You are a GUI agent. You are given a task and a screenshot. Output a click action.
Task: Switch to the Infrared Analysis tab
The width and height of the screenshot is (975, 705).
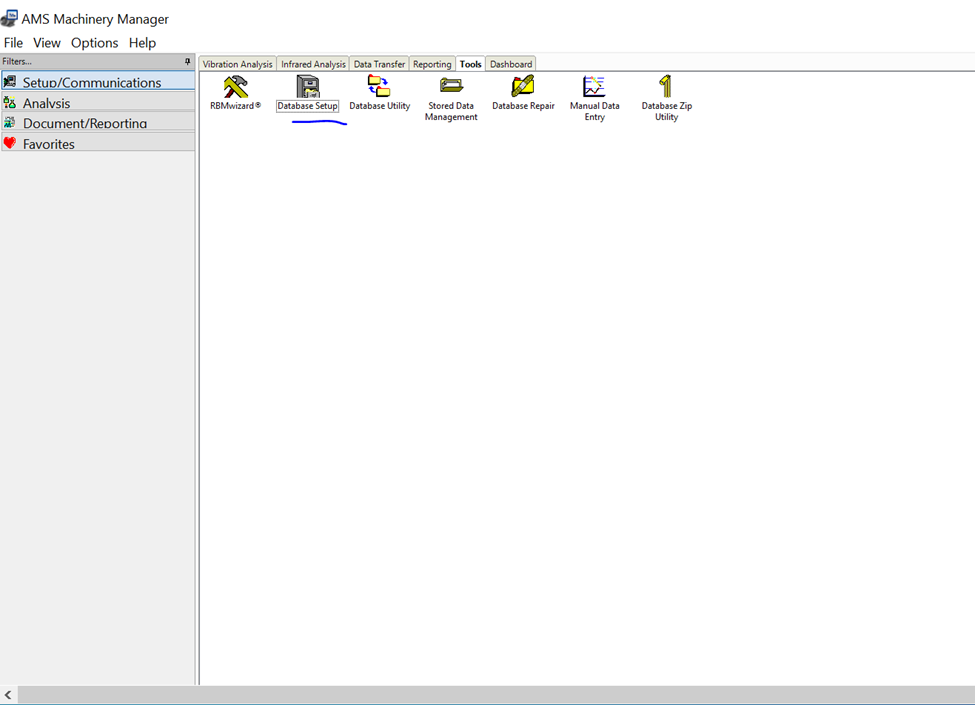coord(313,64)
